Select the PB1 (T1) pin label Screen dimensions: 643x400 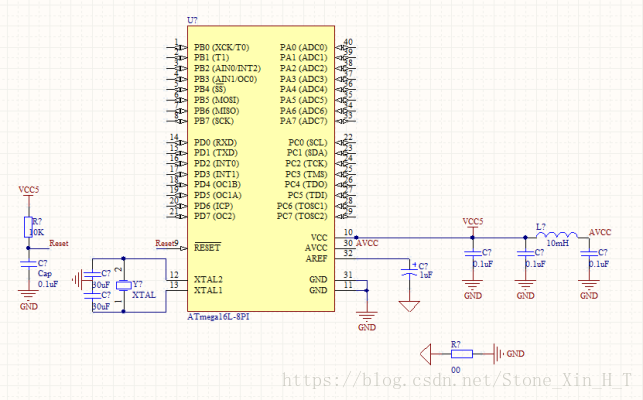click(212, 57)
